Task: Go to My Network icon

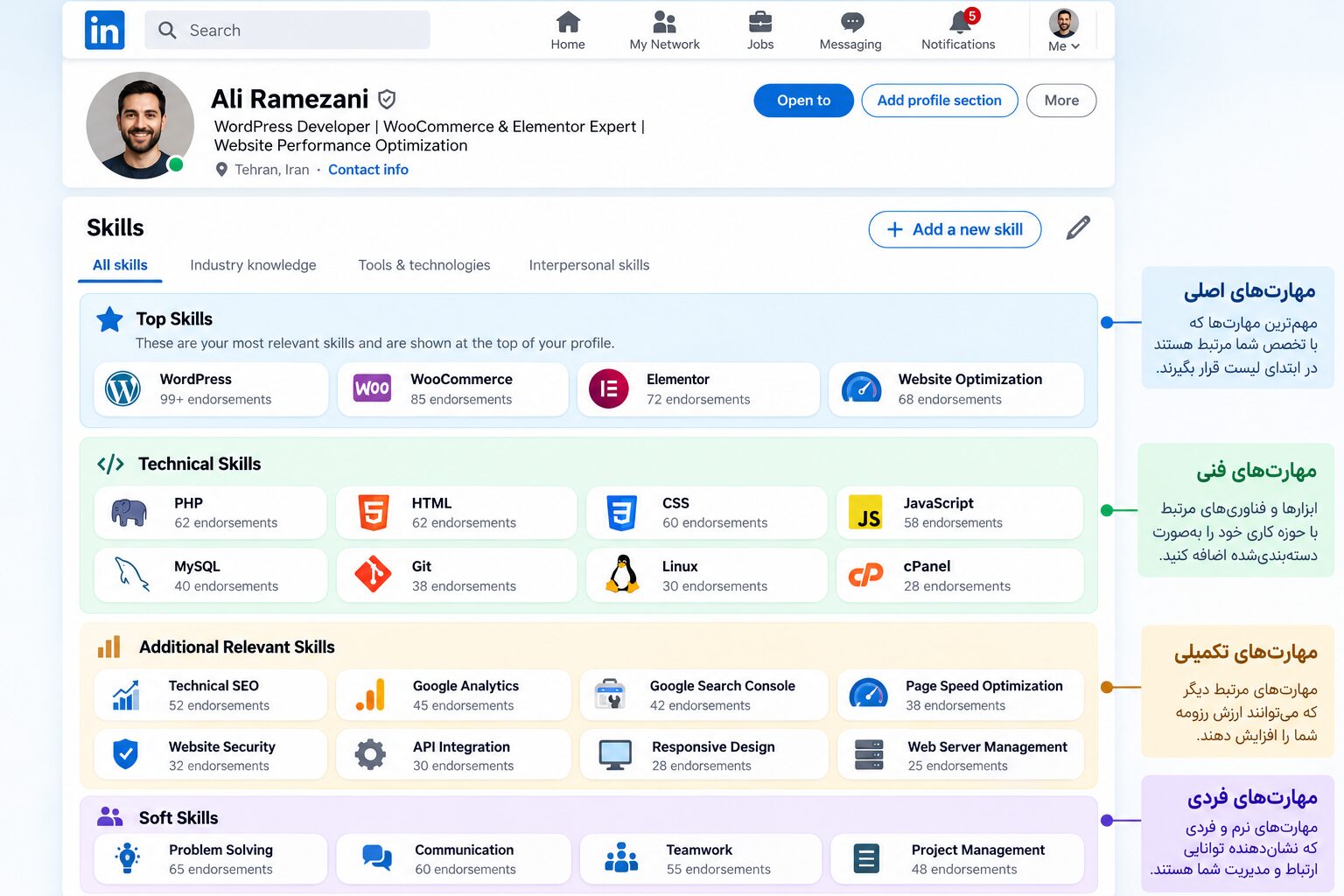Action: click(665, 22)
